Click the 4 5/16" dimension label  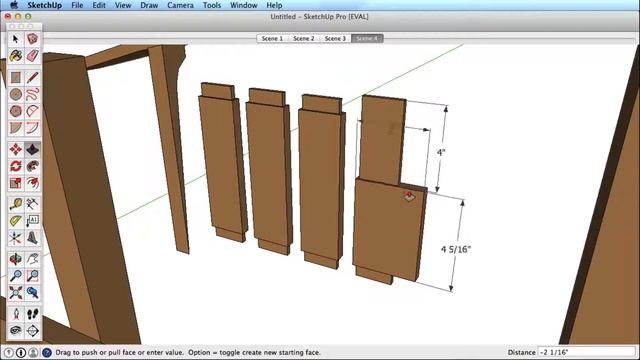[456, 249]
